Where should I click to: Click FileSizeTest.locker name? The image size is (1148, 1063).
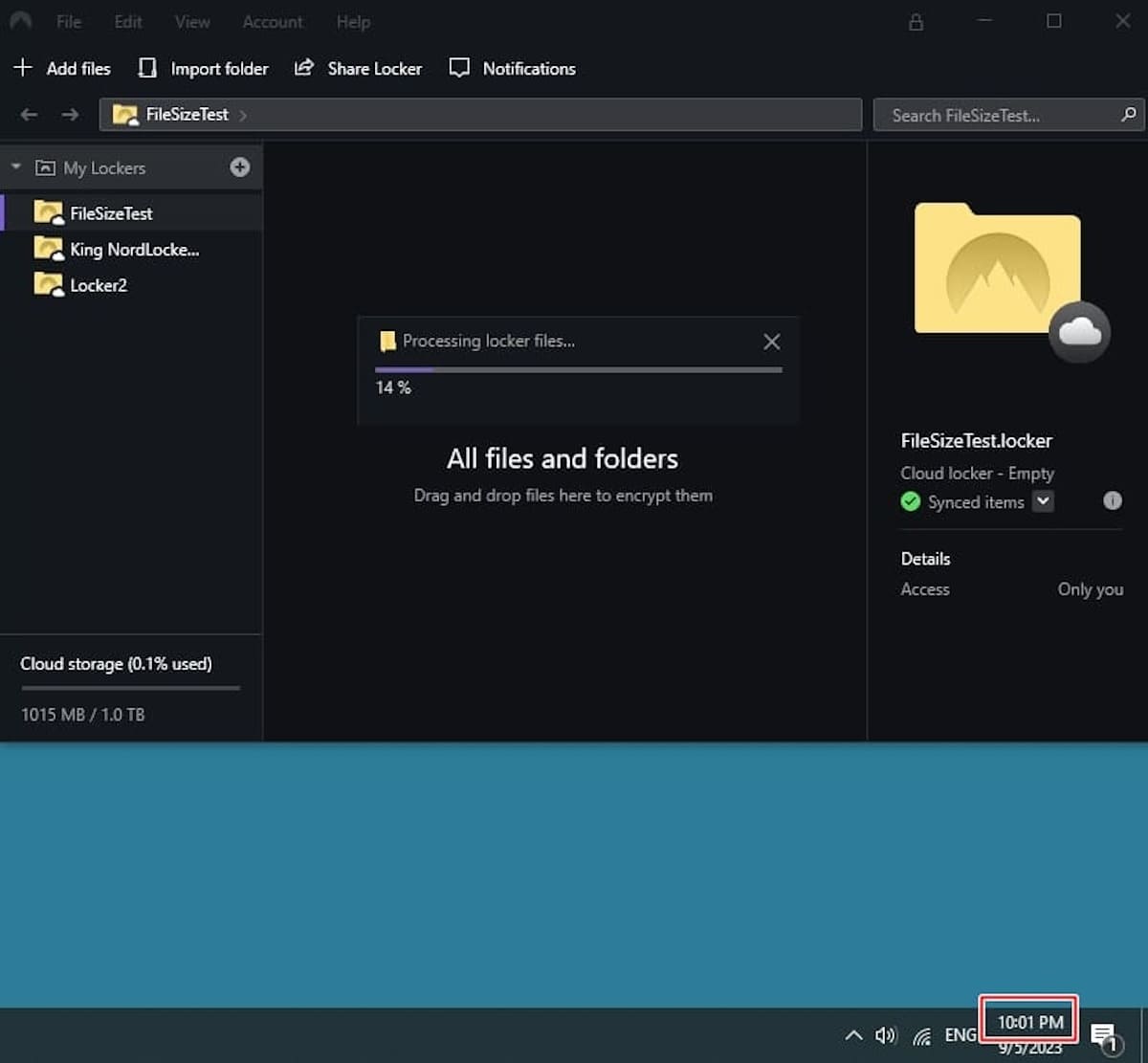977,441
